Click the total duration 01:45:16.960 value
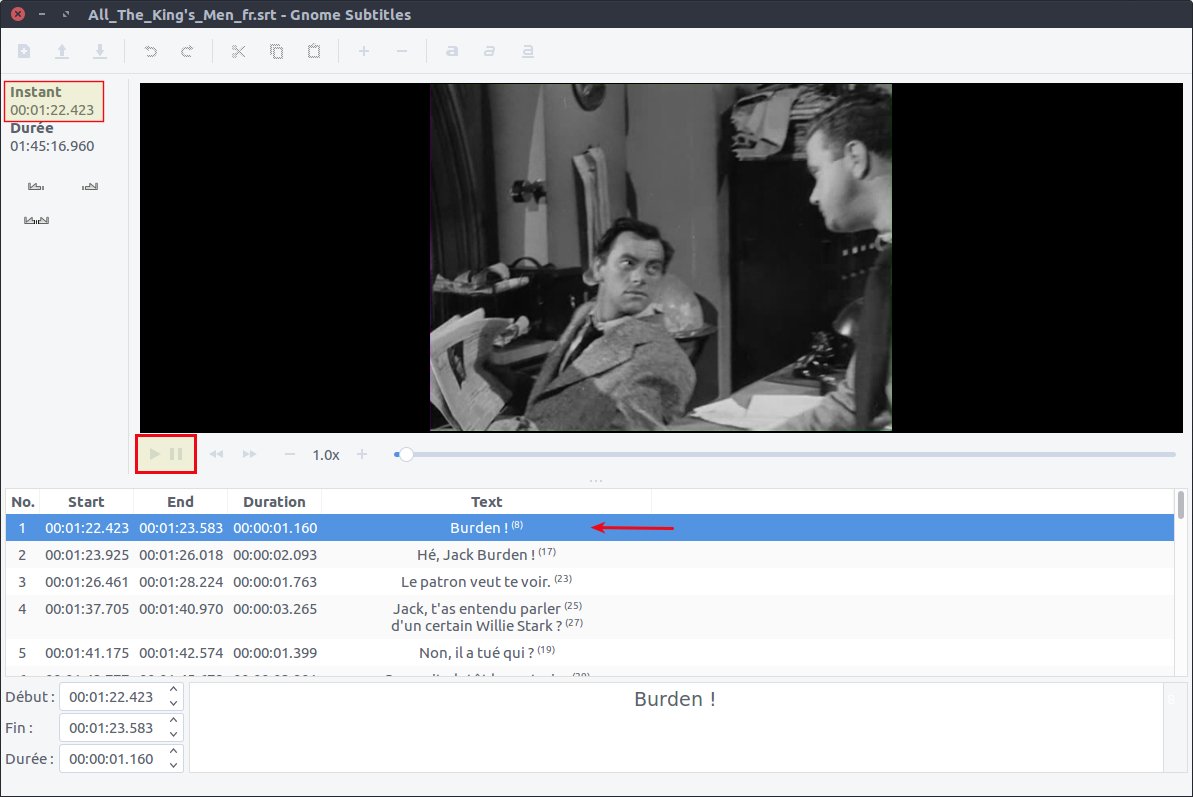This screenshot has height=797, width=1193. 52,146
